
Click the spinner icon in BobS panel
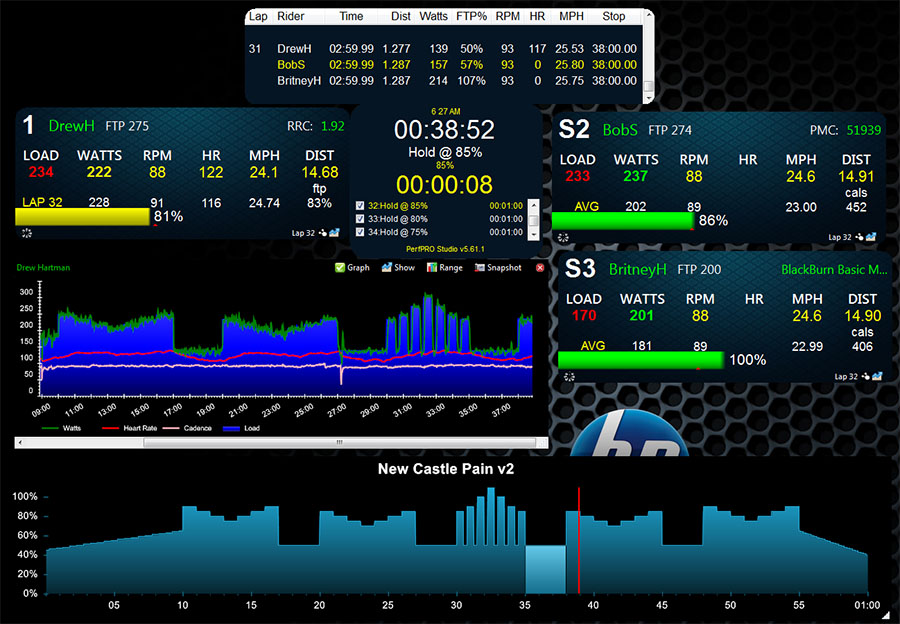point(563,237)
